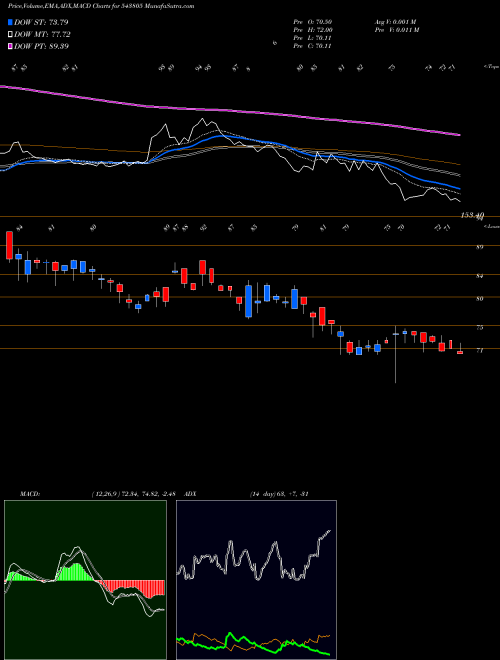Click the 75 price axis label
The image size is (500, 660).
[479, 327]
